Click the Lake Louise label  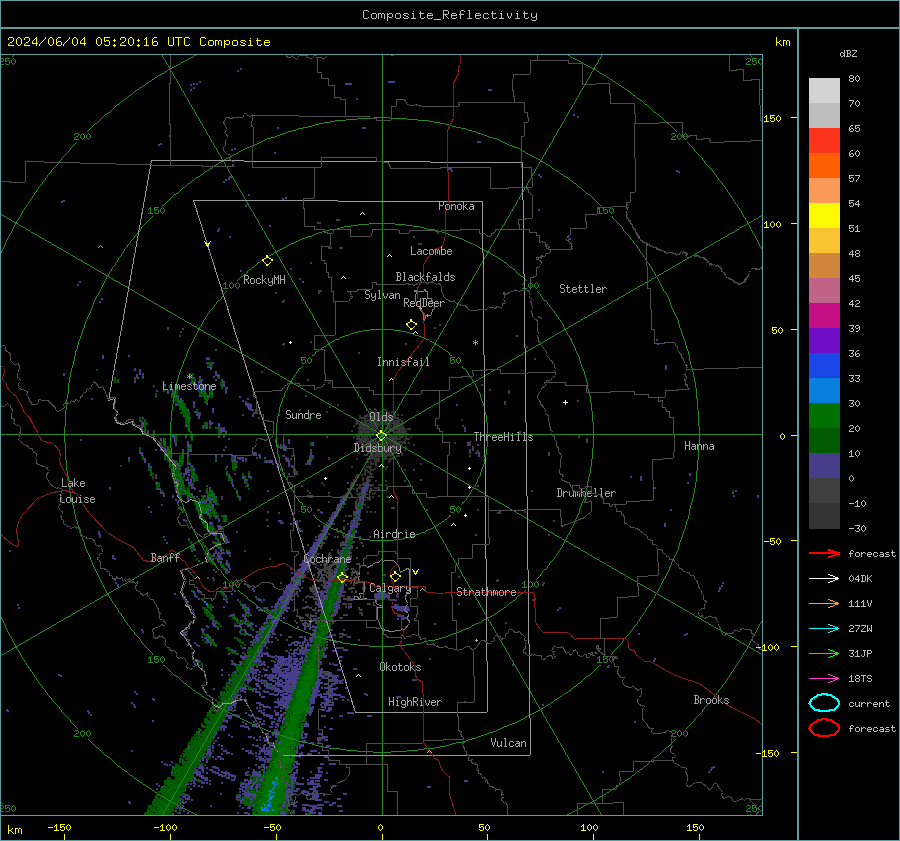(77, 491)
